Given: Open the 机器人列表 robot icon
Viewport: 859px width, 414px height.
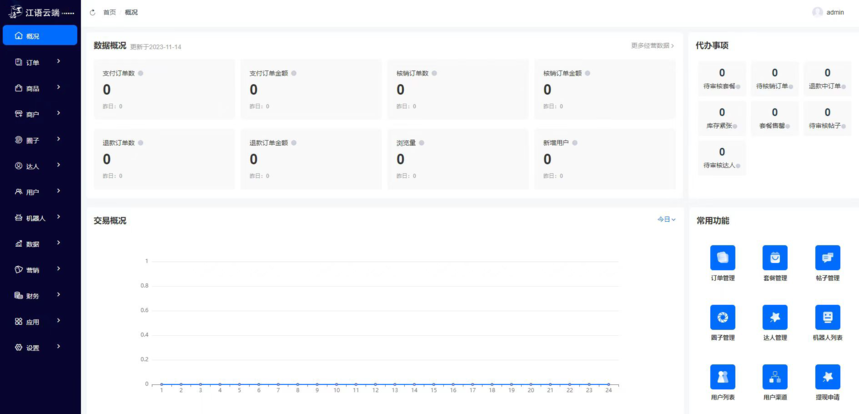Looking at the screenshot, I should point(827,317).
